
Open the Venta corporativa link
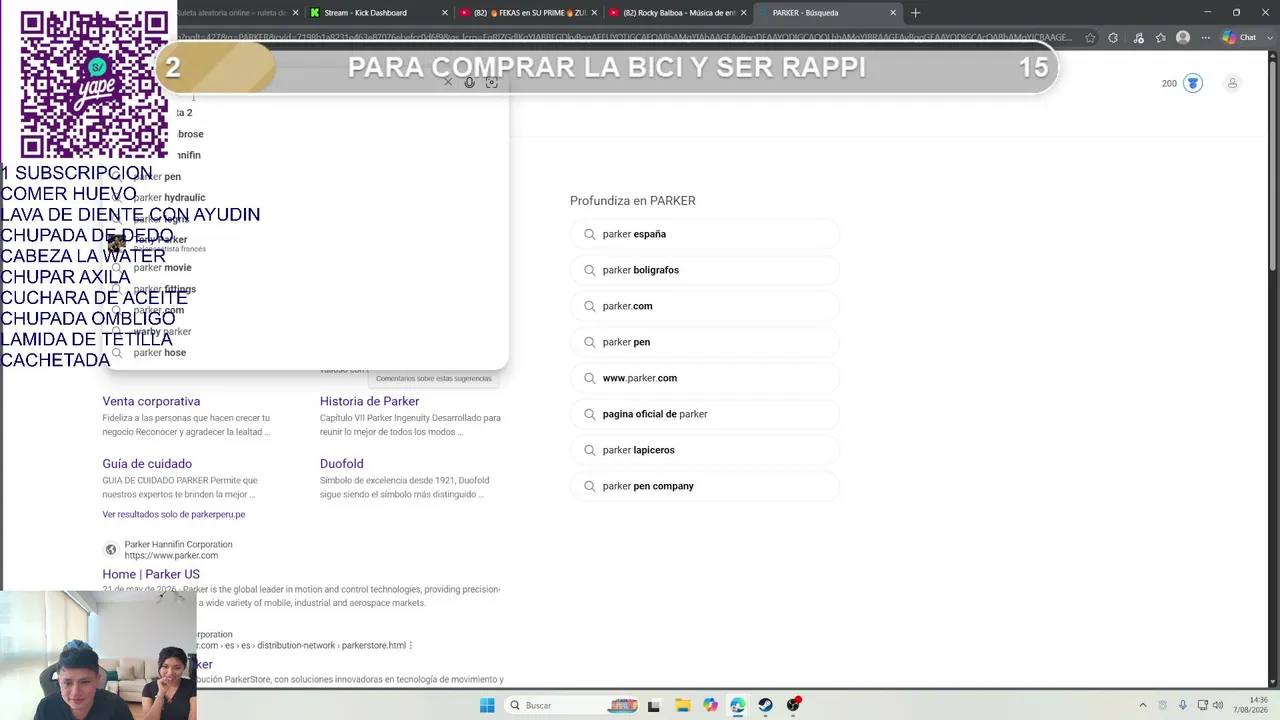(151, 401)
